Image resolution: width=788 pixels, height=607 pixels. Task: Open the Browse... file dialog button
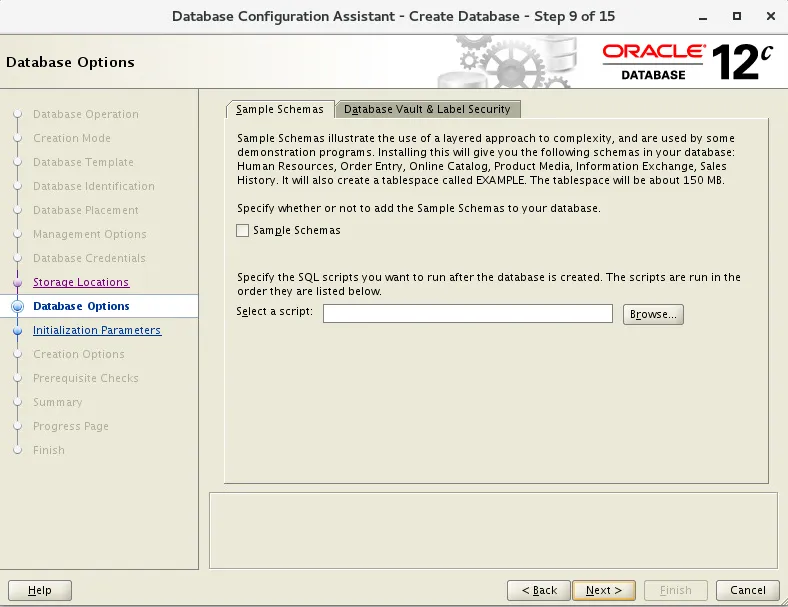click(x=653, y=314)
